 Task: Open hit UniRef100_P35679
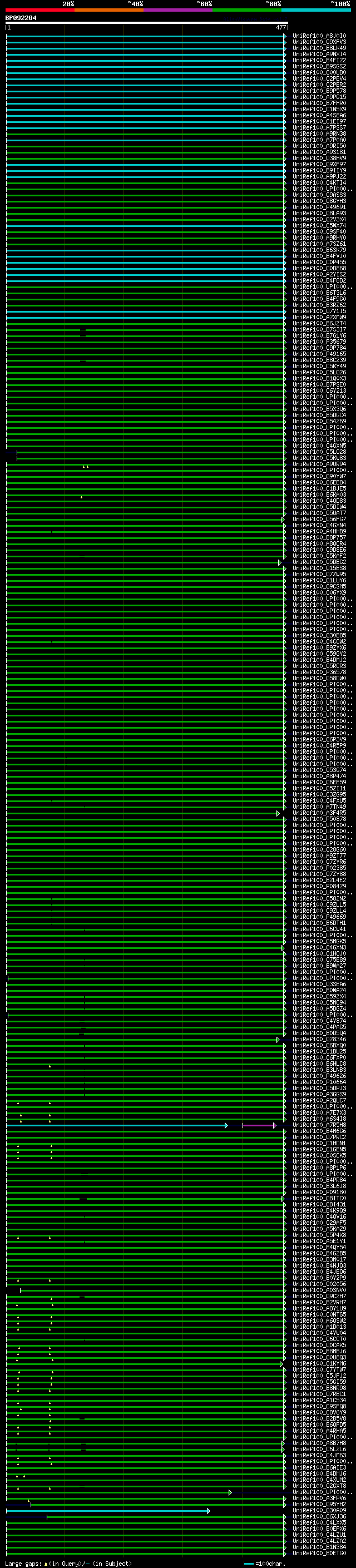(x=319, y=342)
